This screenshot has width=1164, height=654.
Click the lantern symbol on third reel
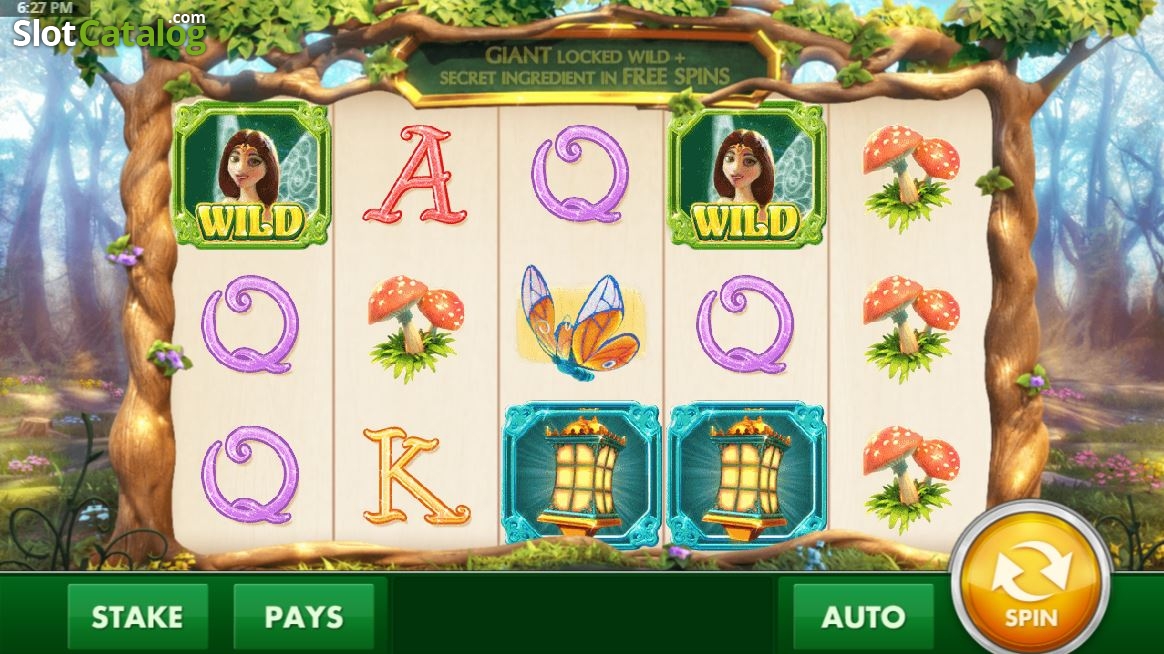pyautogui.click(x=581, y=474)
